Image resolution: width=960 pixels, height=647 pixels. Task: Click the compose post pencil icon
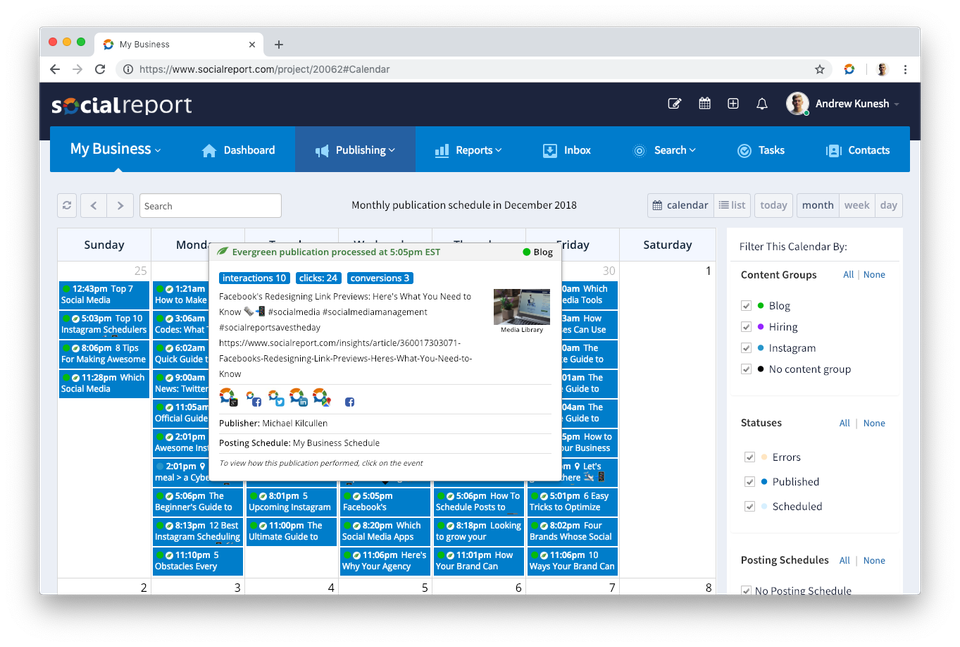point(675,104)
